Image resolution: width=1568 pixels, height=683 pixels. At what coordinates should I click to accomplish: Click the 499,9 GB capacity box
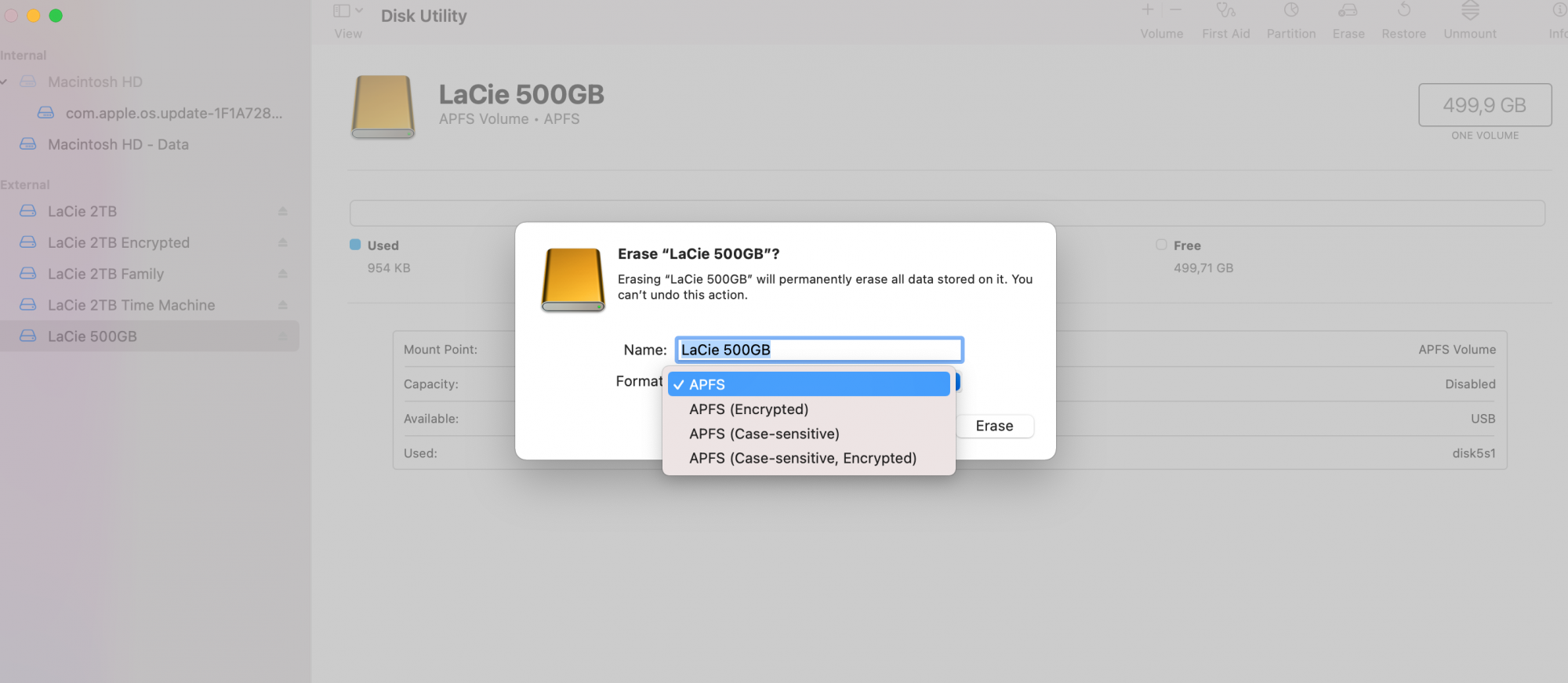(x=1485, y=105)
